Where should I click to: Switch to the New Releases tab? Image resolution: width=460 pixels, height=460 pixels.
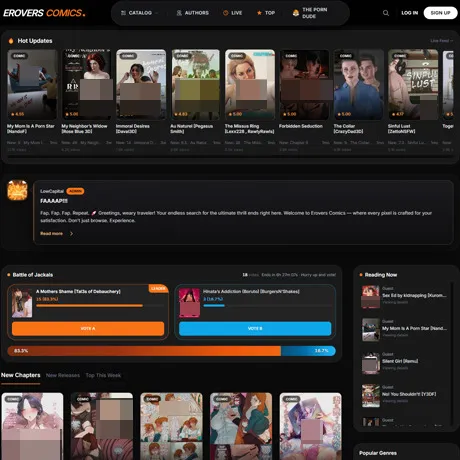coord(63,375)
